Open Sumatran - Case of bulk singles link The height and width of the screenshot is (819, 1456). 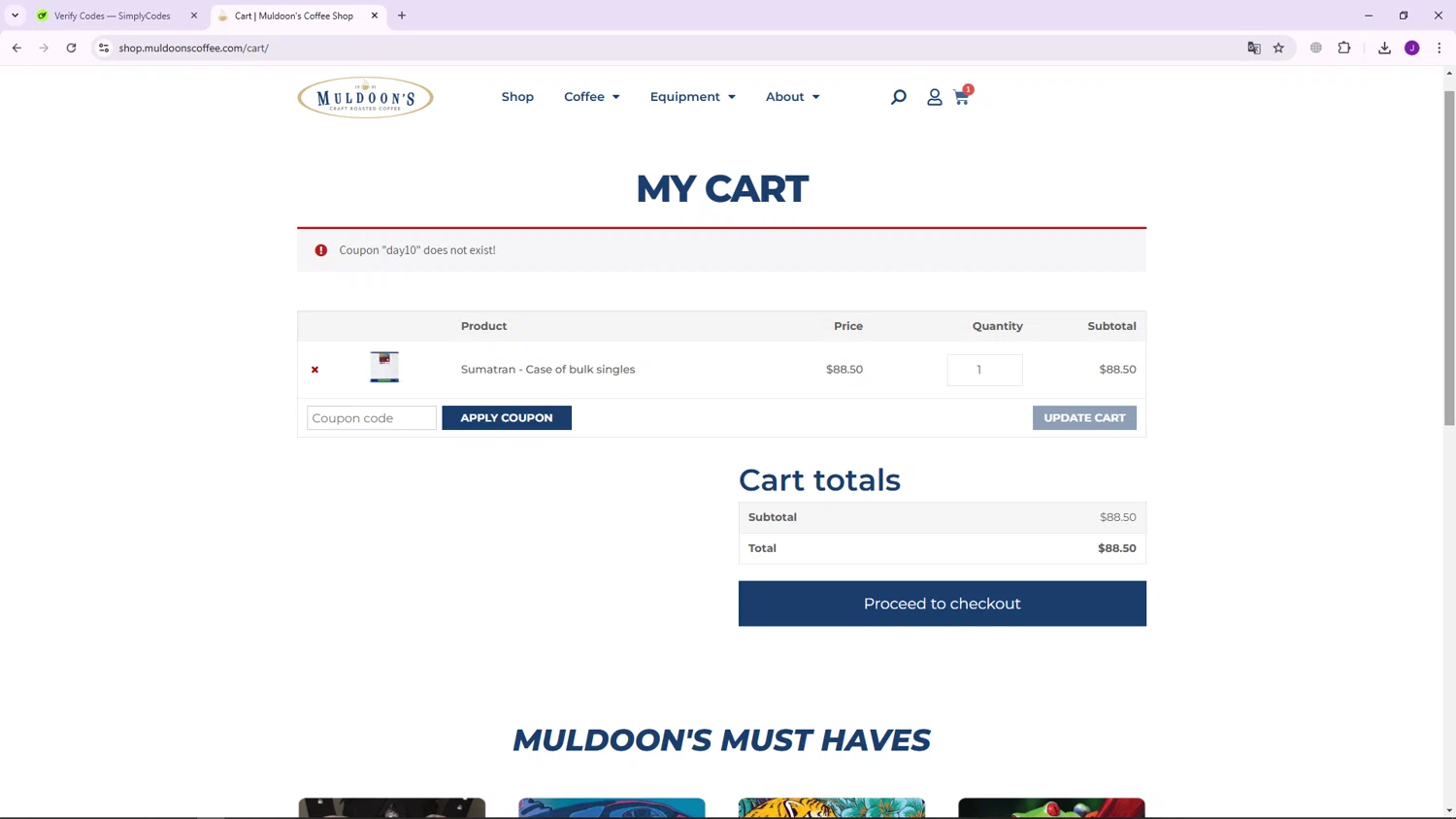(x=547, y=370)
